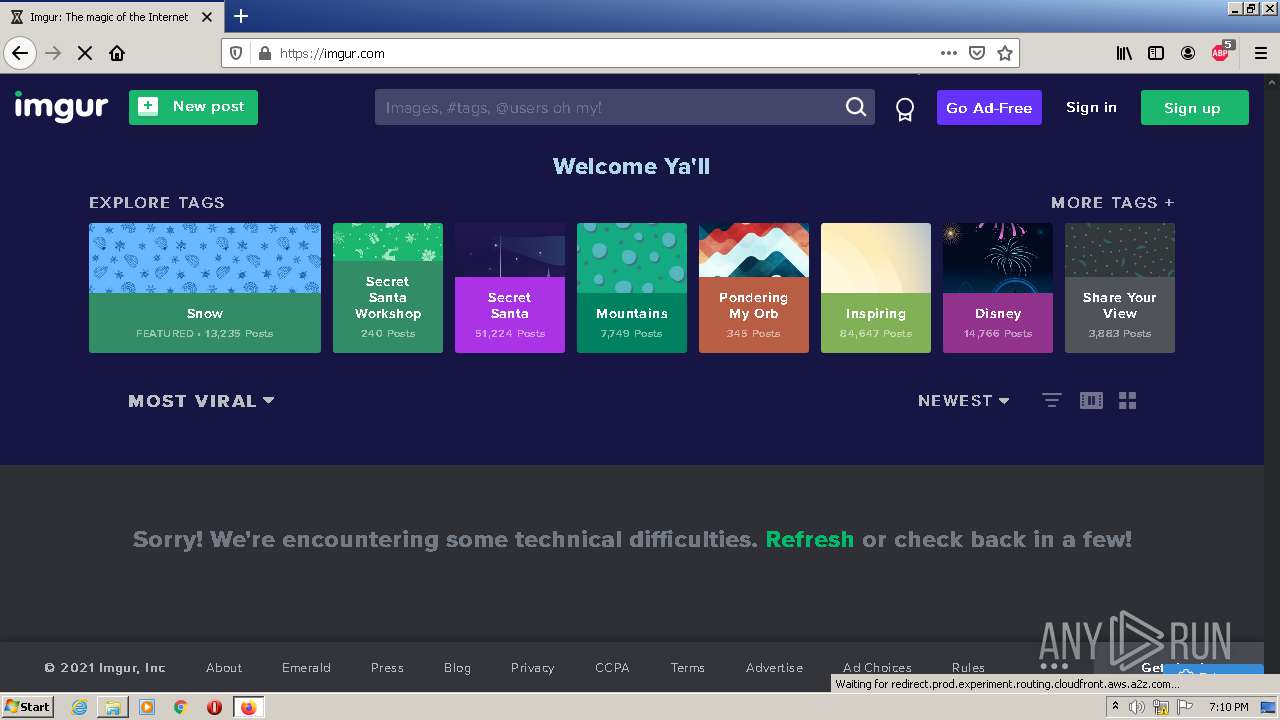Image resolution: width=1280 pixels, height=720 pixels.
Task: Switch to grid layout view icon
Action: coord(1128,400)
